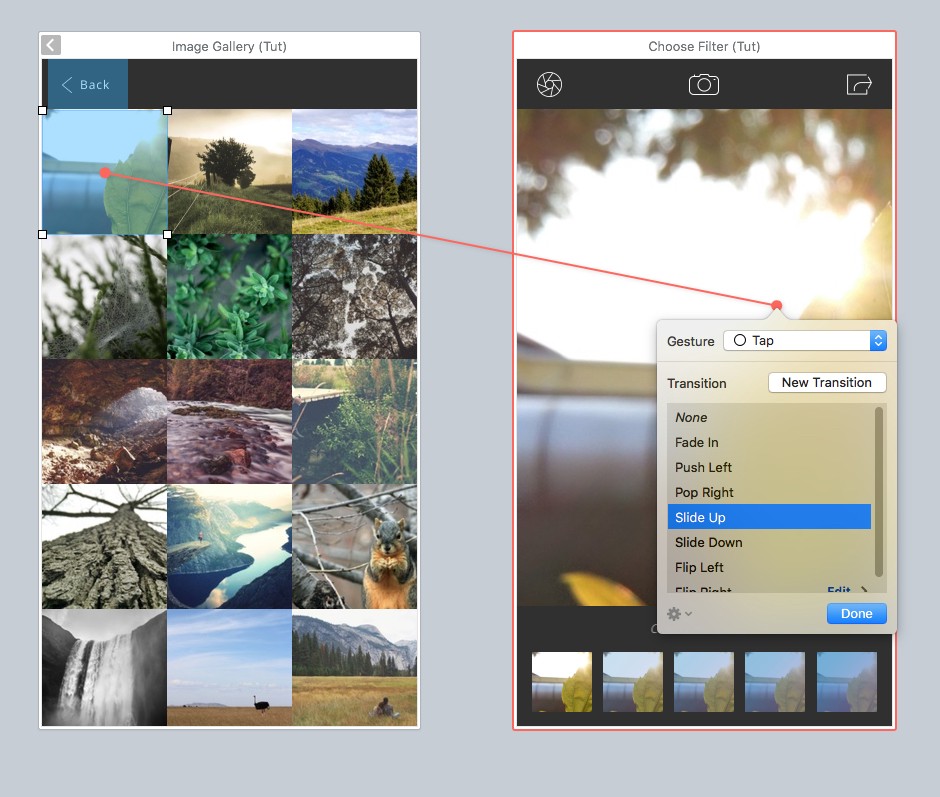This screenshot has height=797, width=940.
Task: Click the gray back-arrow artboard icon
Action: [51, 45]
